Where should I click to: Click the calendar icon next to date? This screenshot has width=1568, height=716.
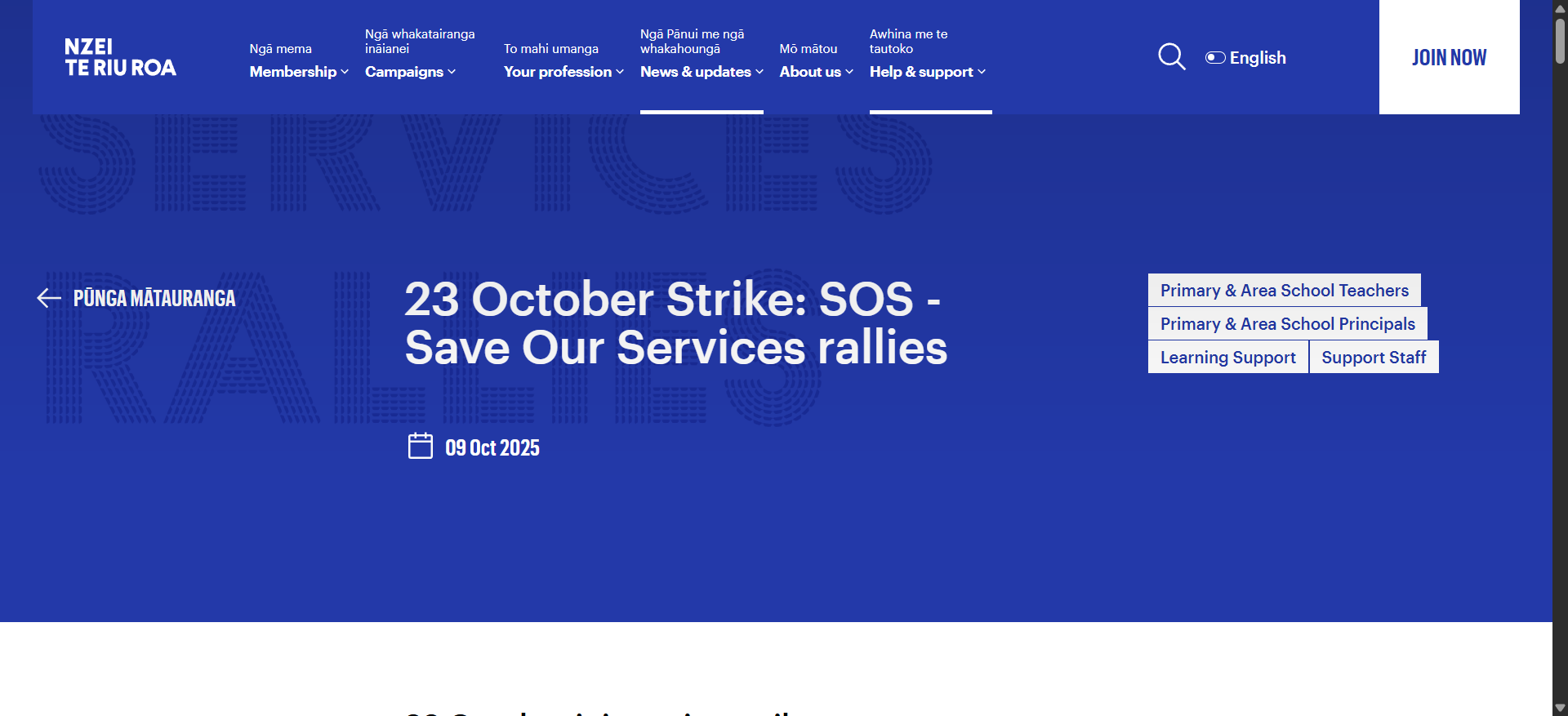[420, 447]
